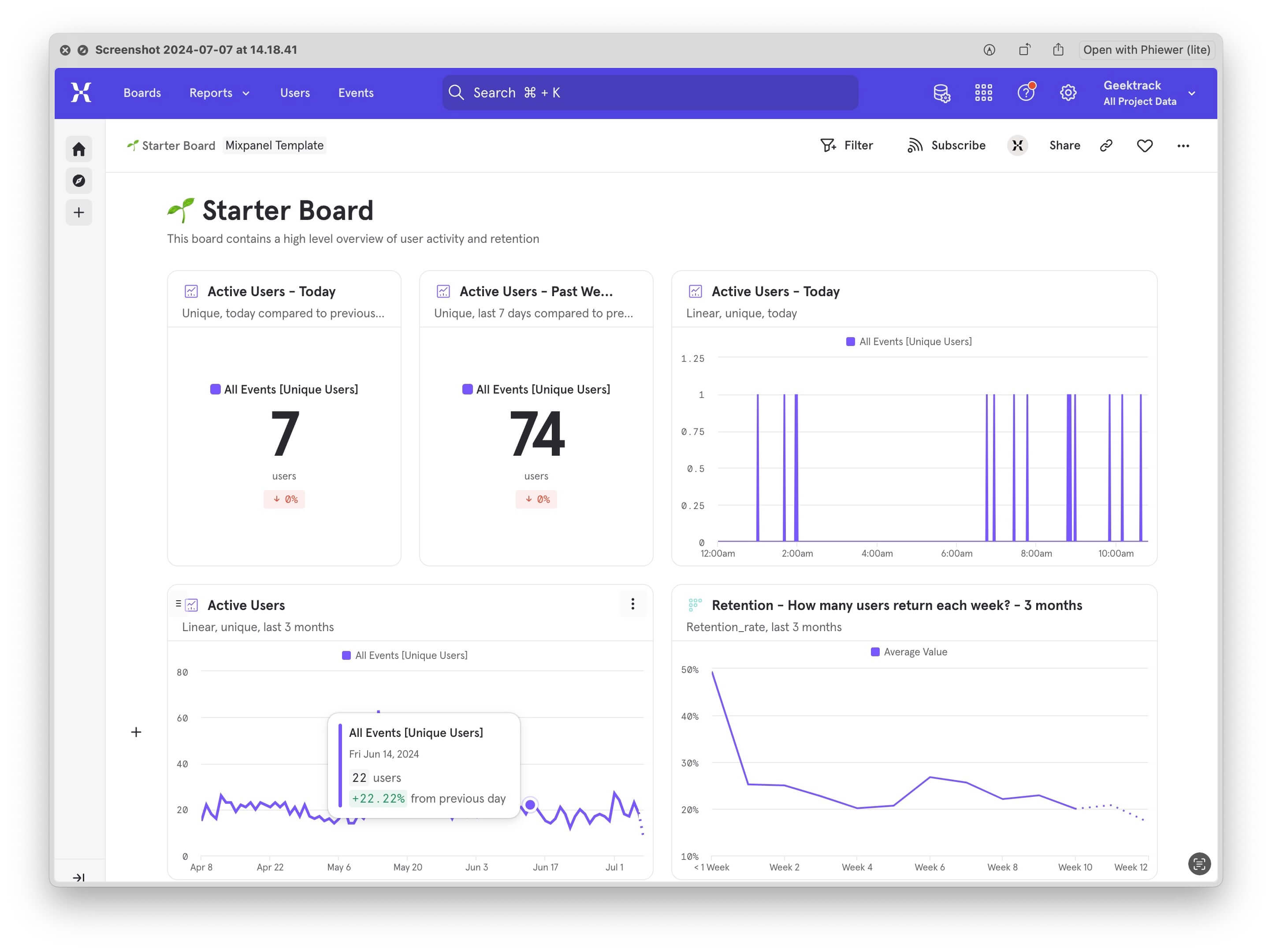Toggle the All Events legend in retention chart

[x=908, y=651]
